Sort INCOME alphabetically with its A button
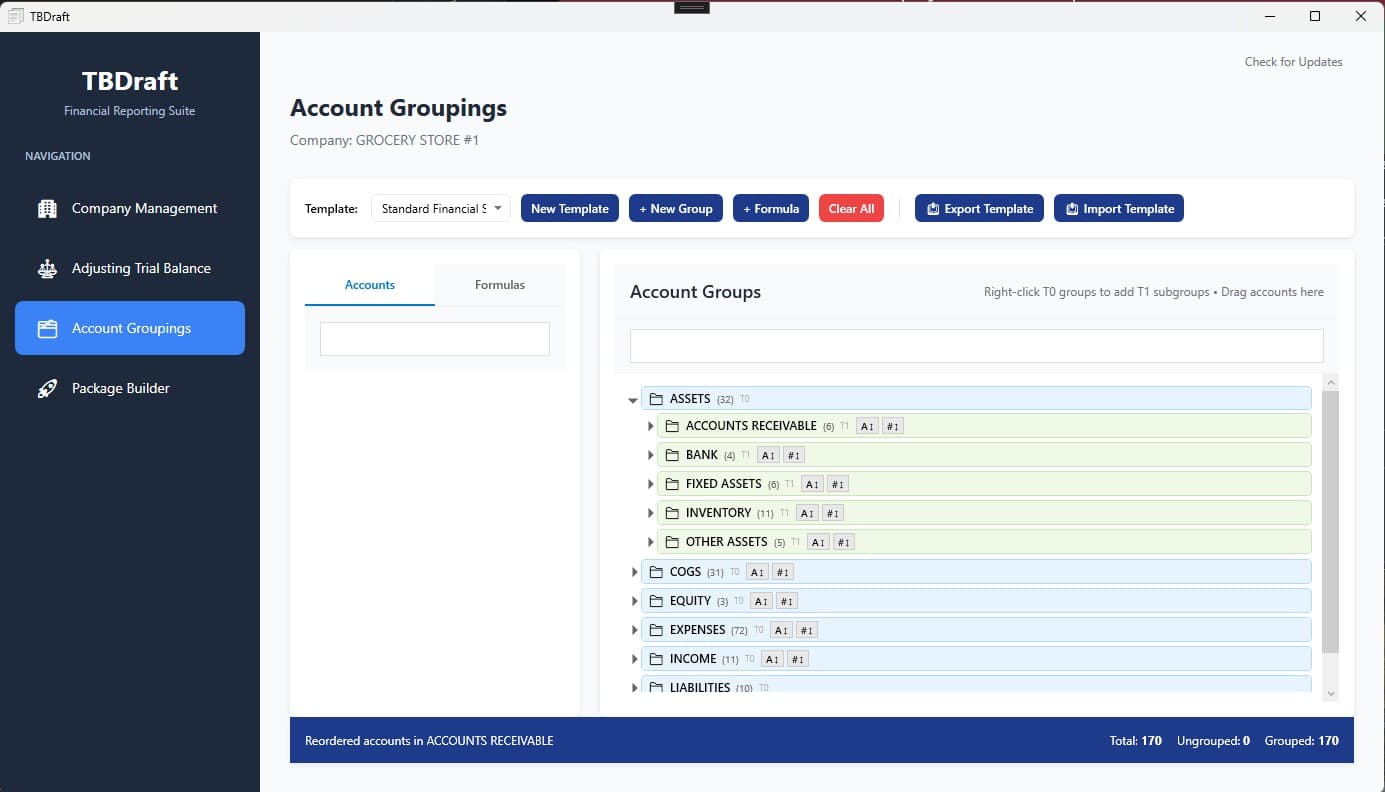 772,659
